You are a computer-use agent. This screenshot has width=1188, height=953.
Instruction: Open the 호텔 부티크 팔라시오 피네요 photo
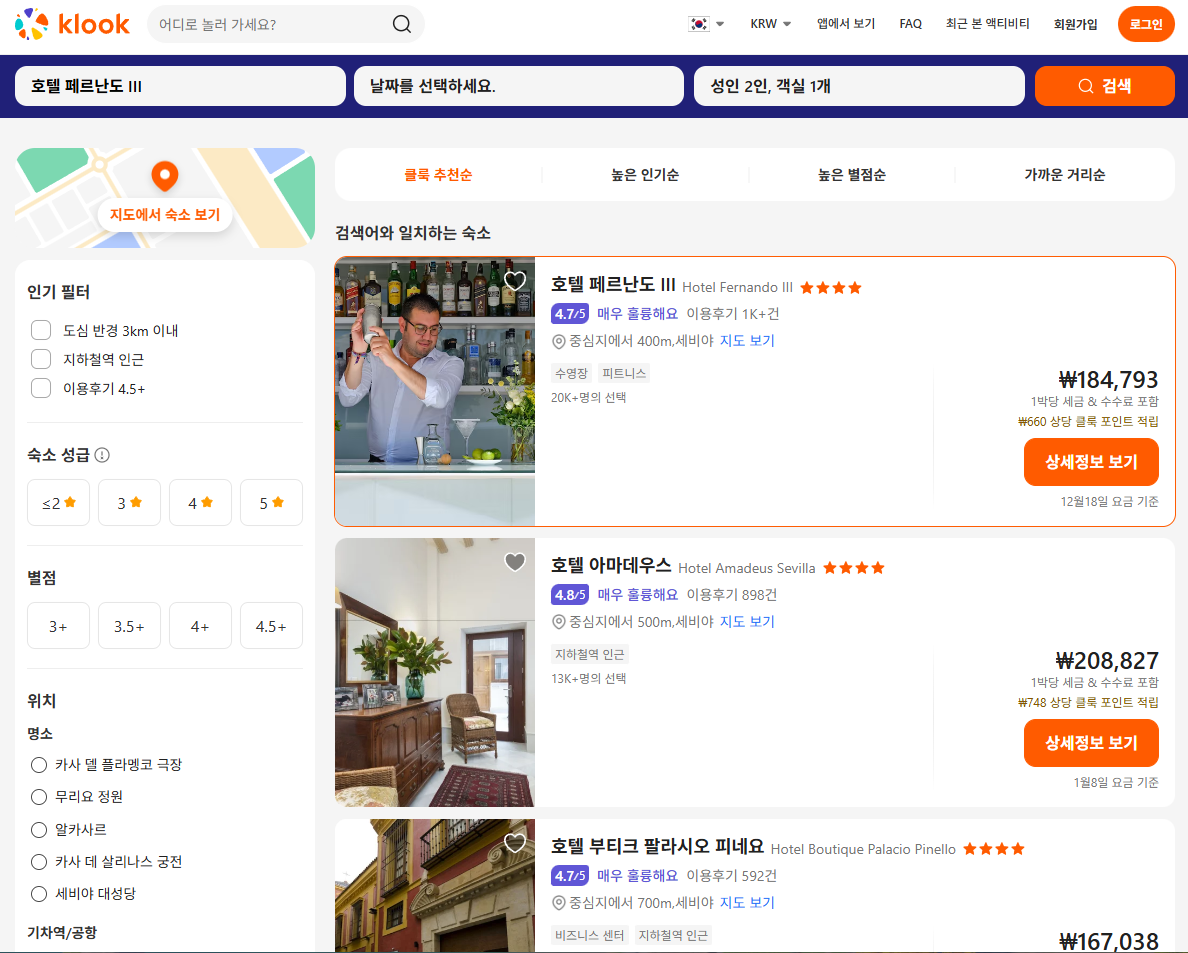click(x=435, y=886)
